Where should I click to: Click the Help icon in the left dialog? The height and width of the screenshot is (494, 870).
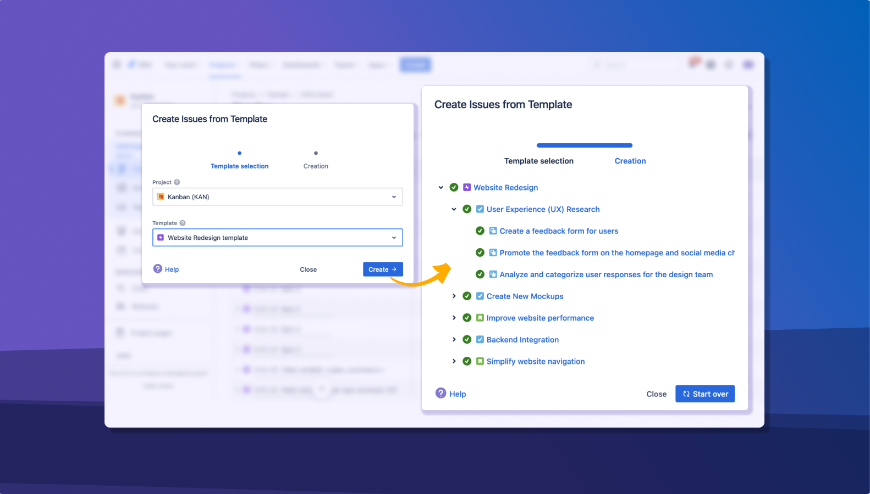point(157,269)
